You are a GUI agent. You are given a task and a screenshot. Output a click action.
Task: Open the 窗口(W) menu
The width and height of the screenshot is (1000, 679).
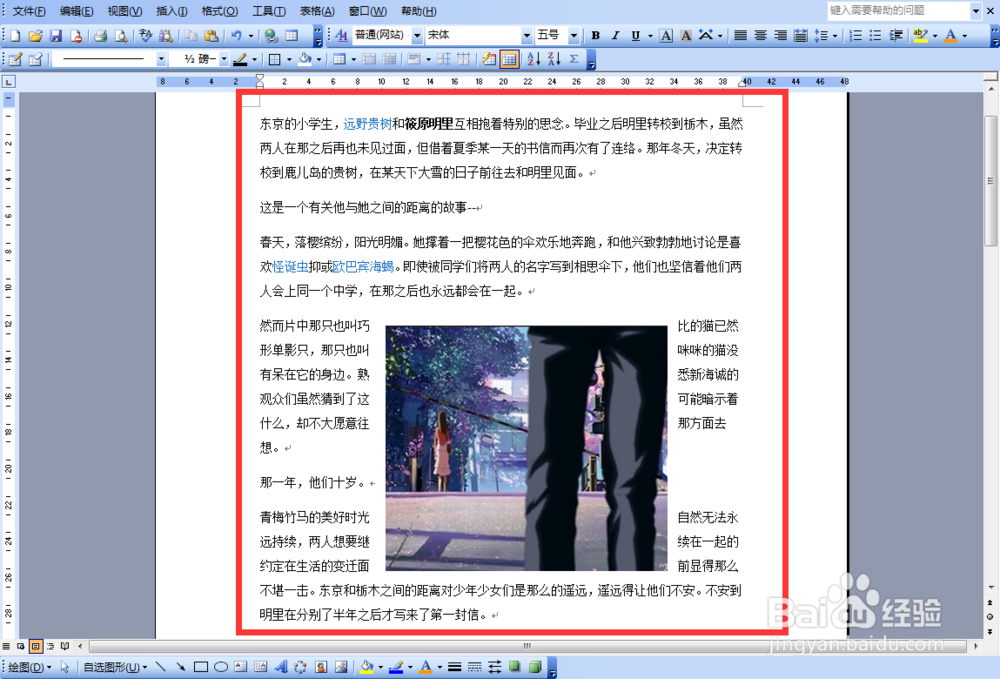point(367,11)
